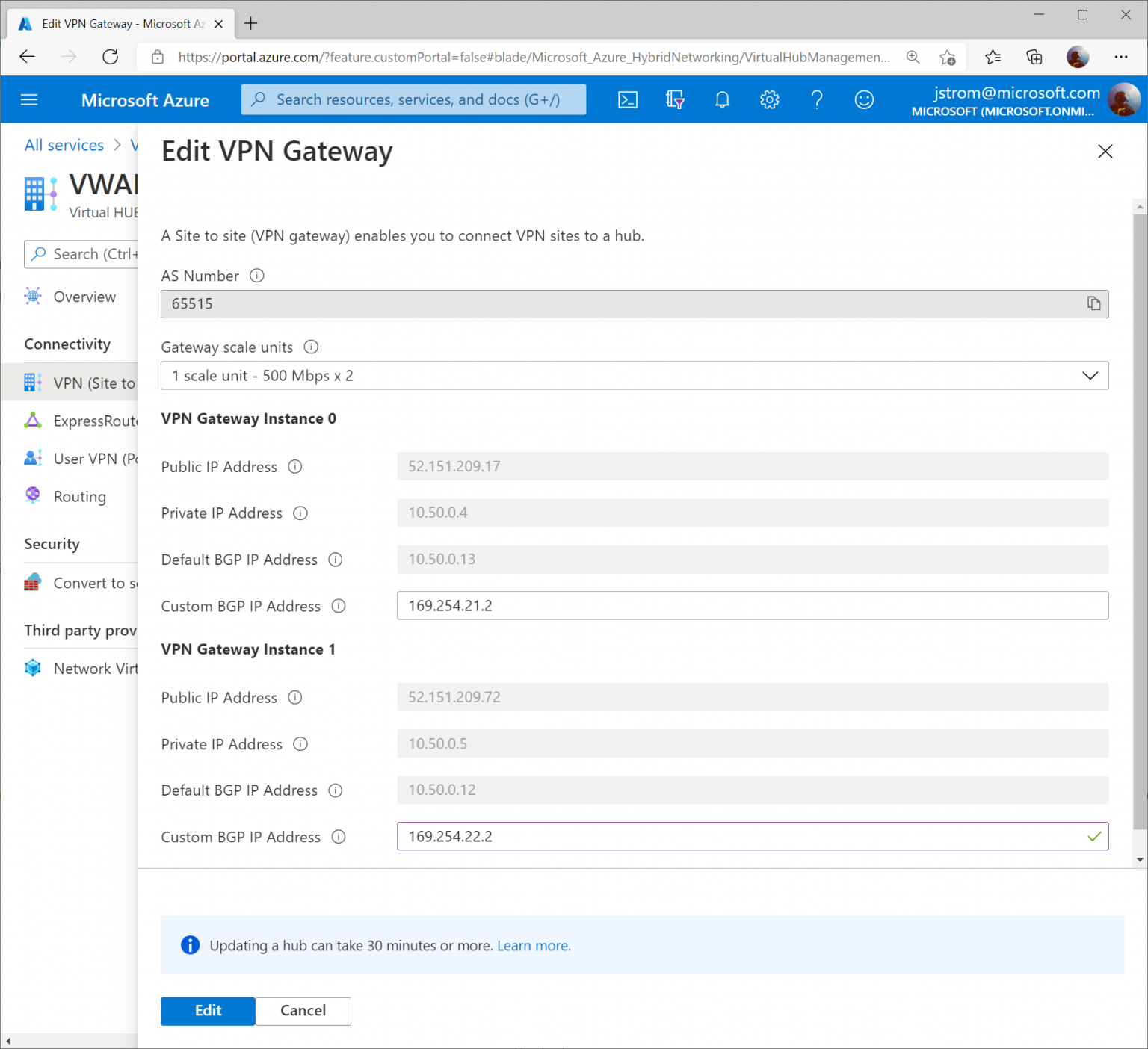View the Gateway scale units info tooltip
This screenshot has height=1049, width=1148.
pyautogui.click(x=311, y=347)
